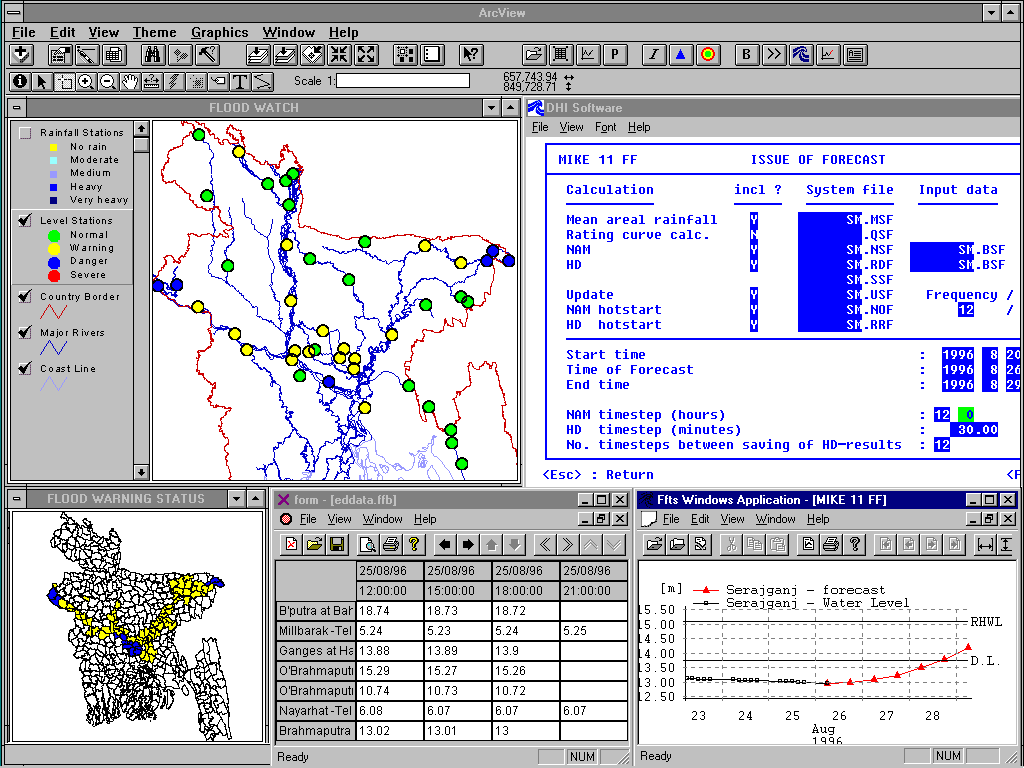Click the horizontal stretch arrow icon in Ffts
This screenshot has width=1024, height=768.
point(984,544)
